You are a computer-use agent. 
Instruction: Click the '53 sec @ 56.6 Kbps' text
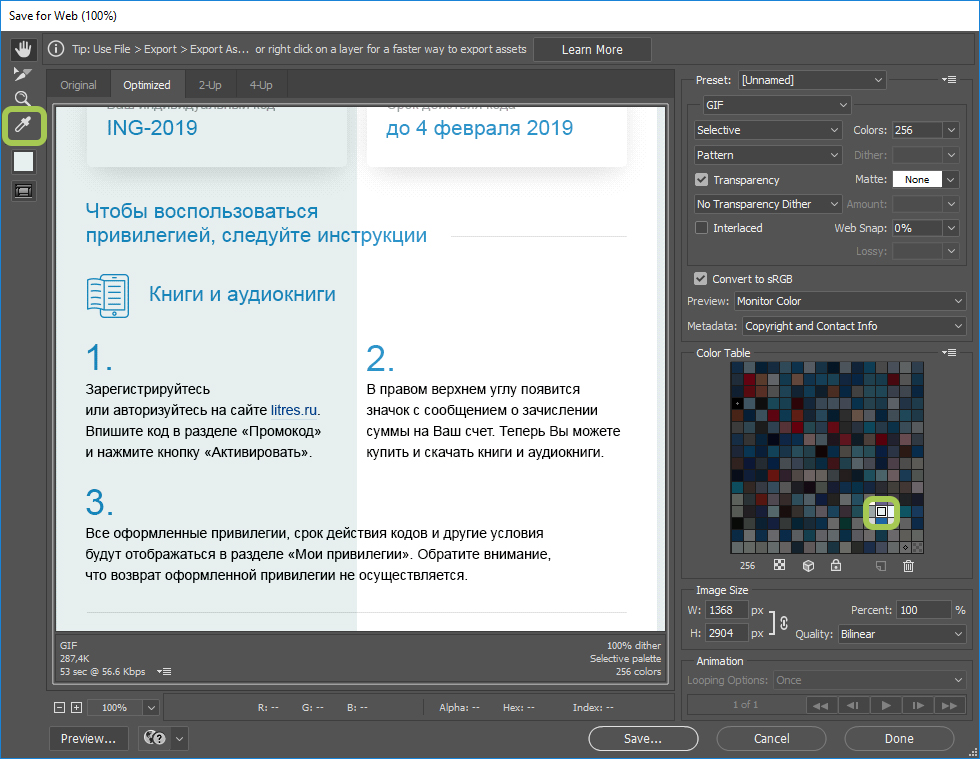[102, 671]
